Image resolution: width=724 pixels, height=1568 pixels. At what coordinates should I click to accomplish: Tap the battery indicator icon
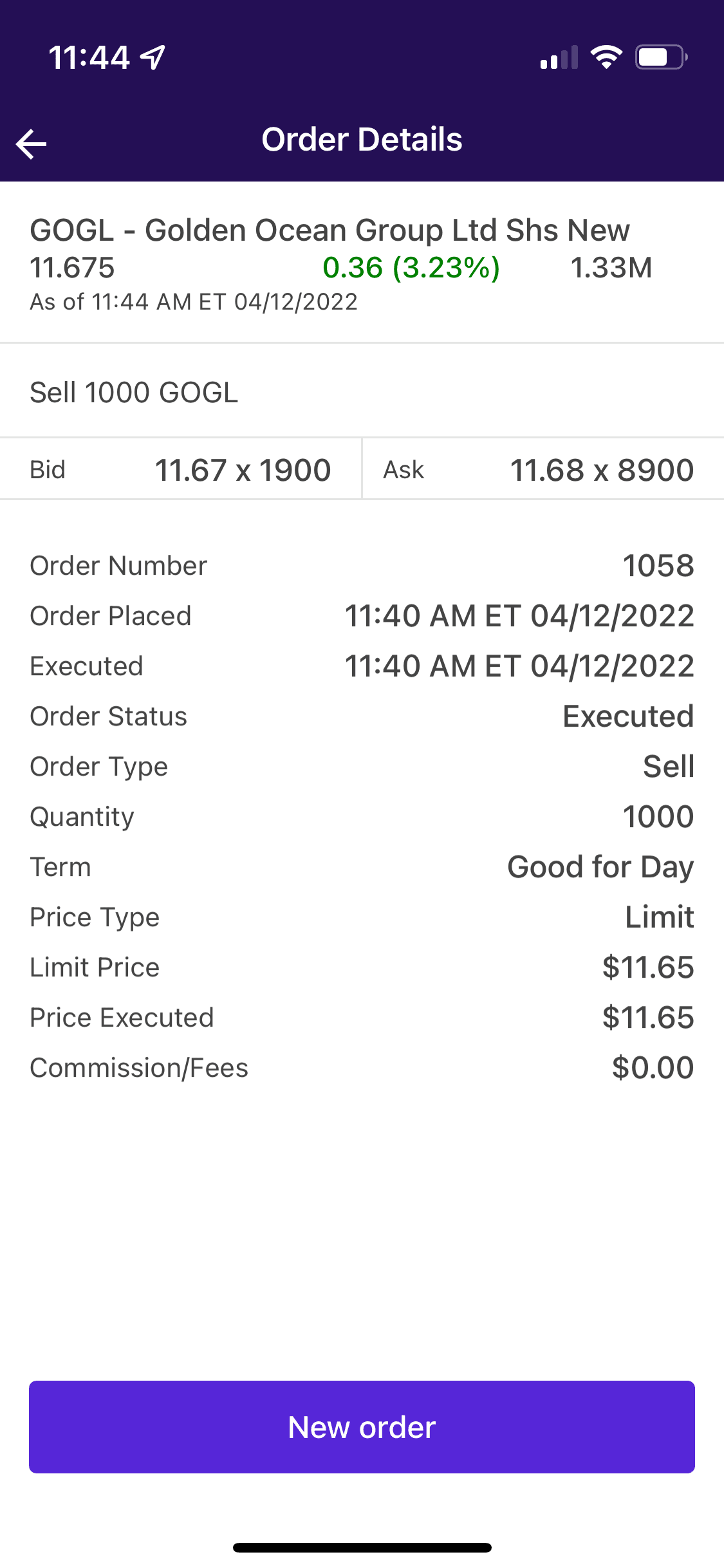click(x=661, y=57)
